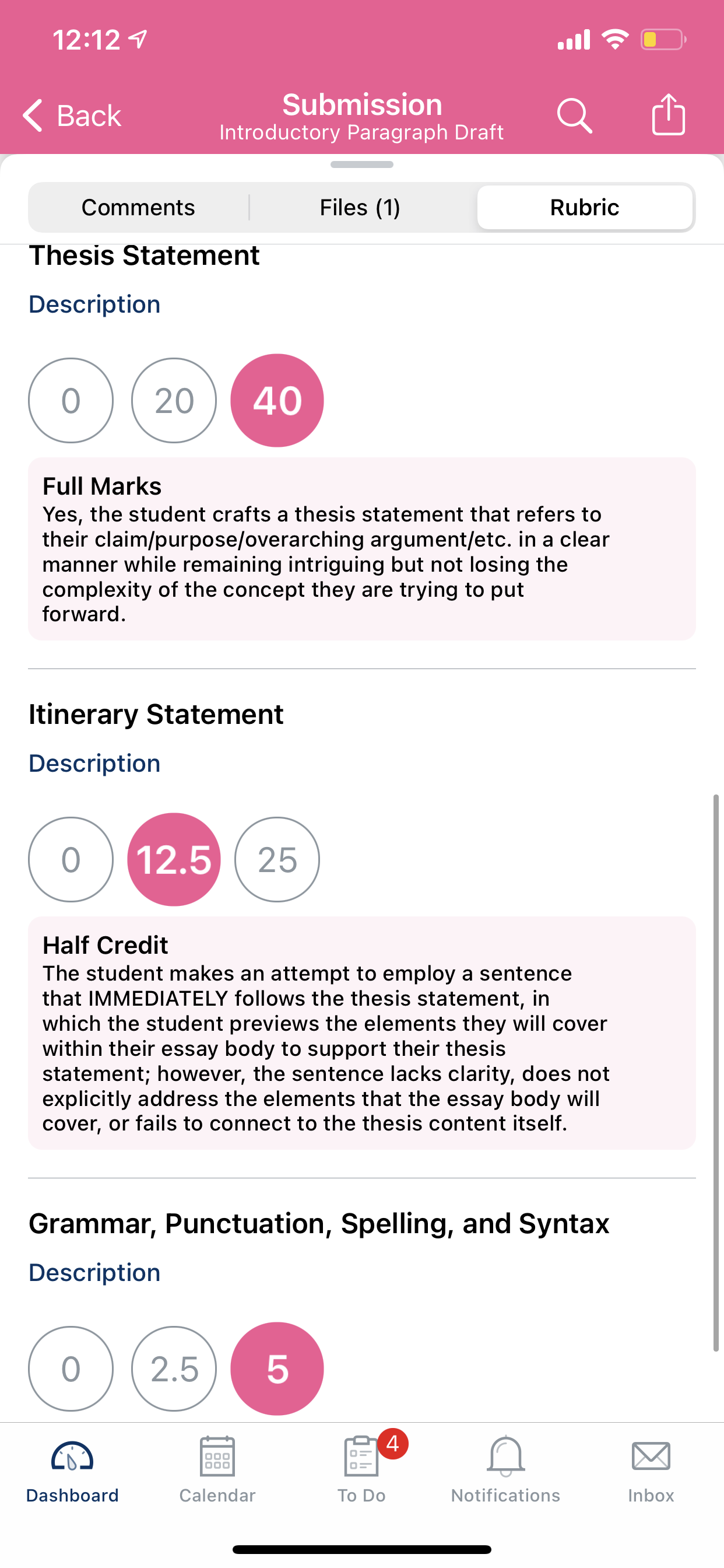Viewport: 724px width, 1568px height.
Task: Switch to the Files (1) tab
Action: (360, 208)
